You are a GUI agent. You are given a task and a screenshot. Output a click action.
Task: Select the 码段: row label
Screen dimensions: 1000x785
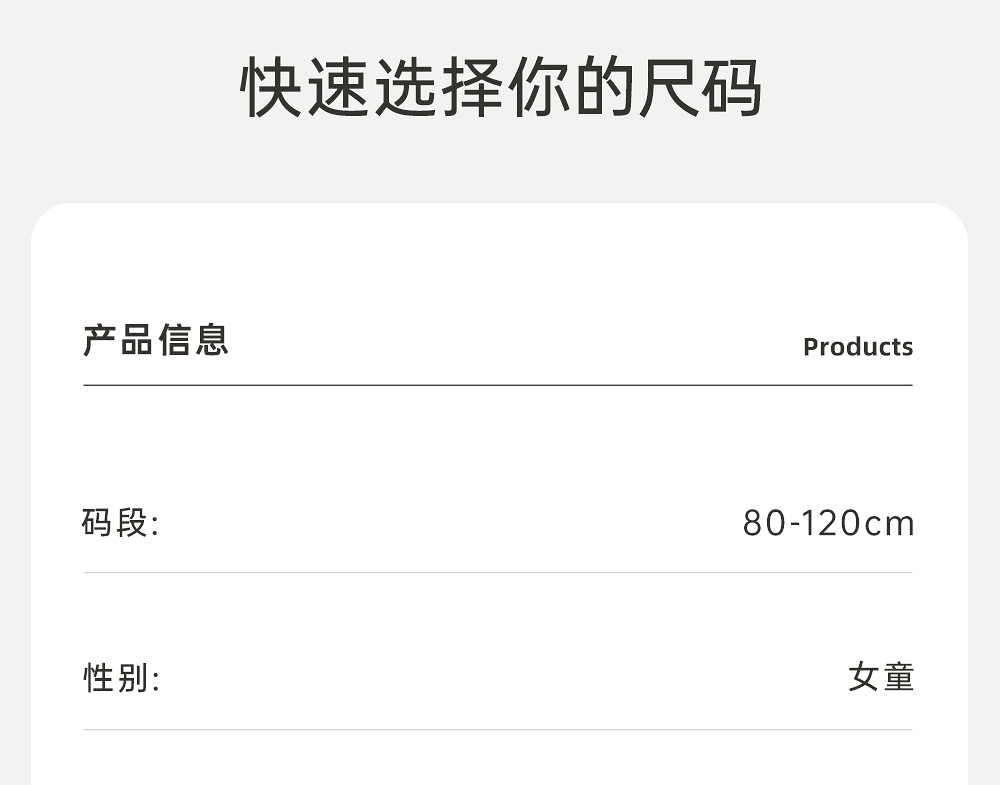point(120,523)
